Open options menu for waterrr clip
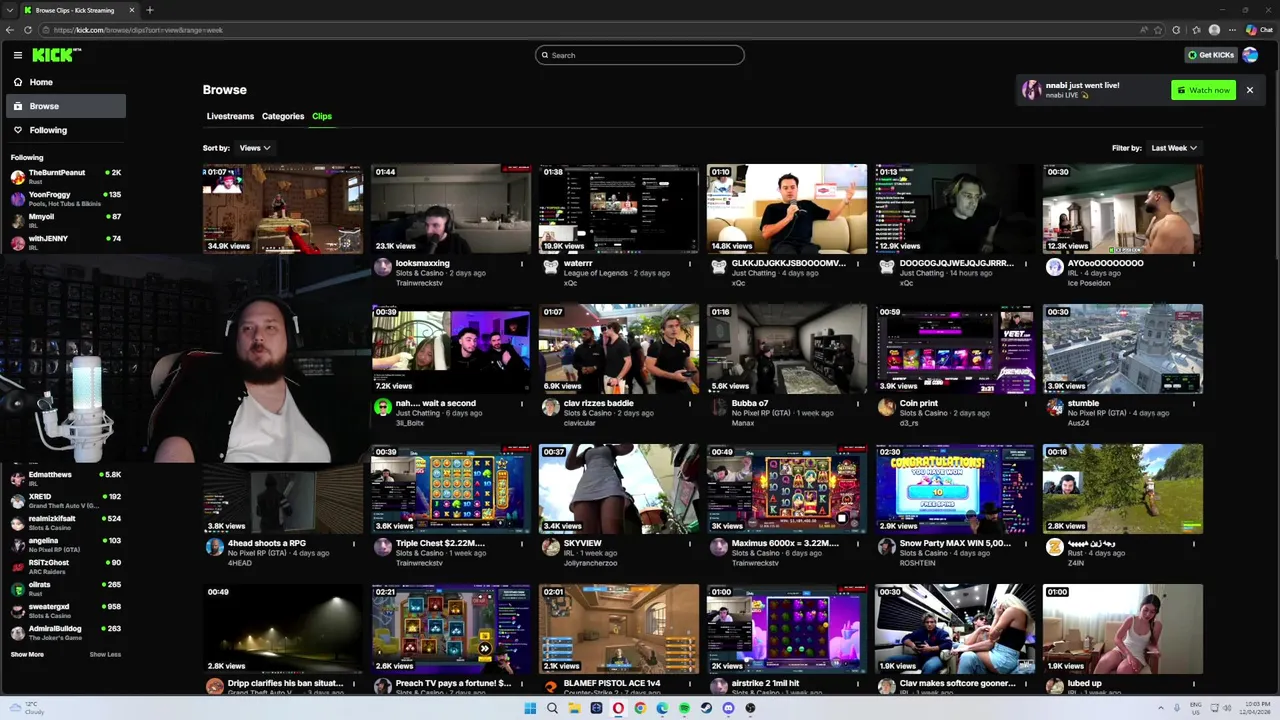This screenshot has height=720, width=1280. coord(689,264)
